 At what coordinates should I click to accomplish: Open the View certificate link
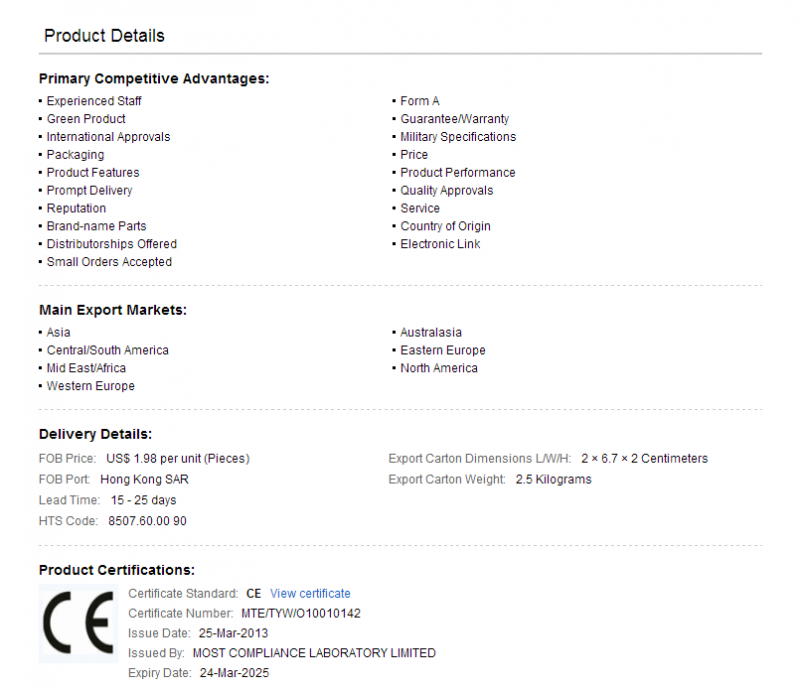(310, 594)
